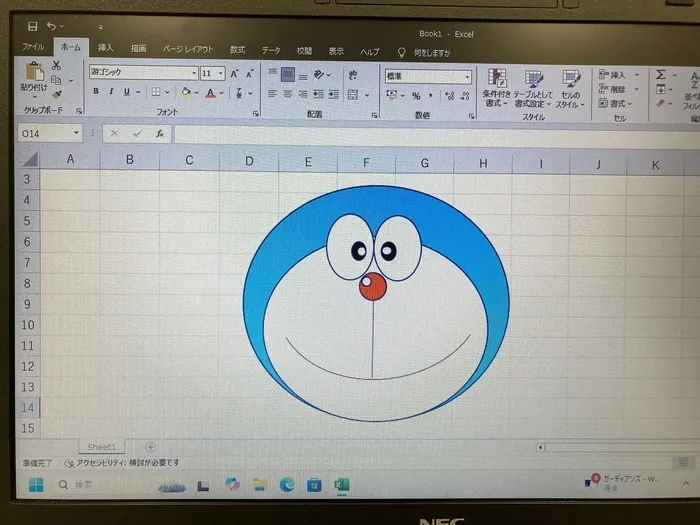This screenshot has width=700, height=525.
Task: Open the number format dropdown (標準)
Action: (467, 77)
